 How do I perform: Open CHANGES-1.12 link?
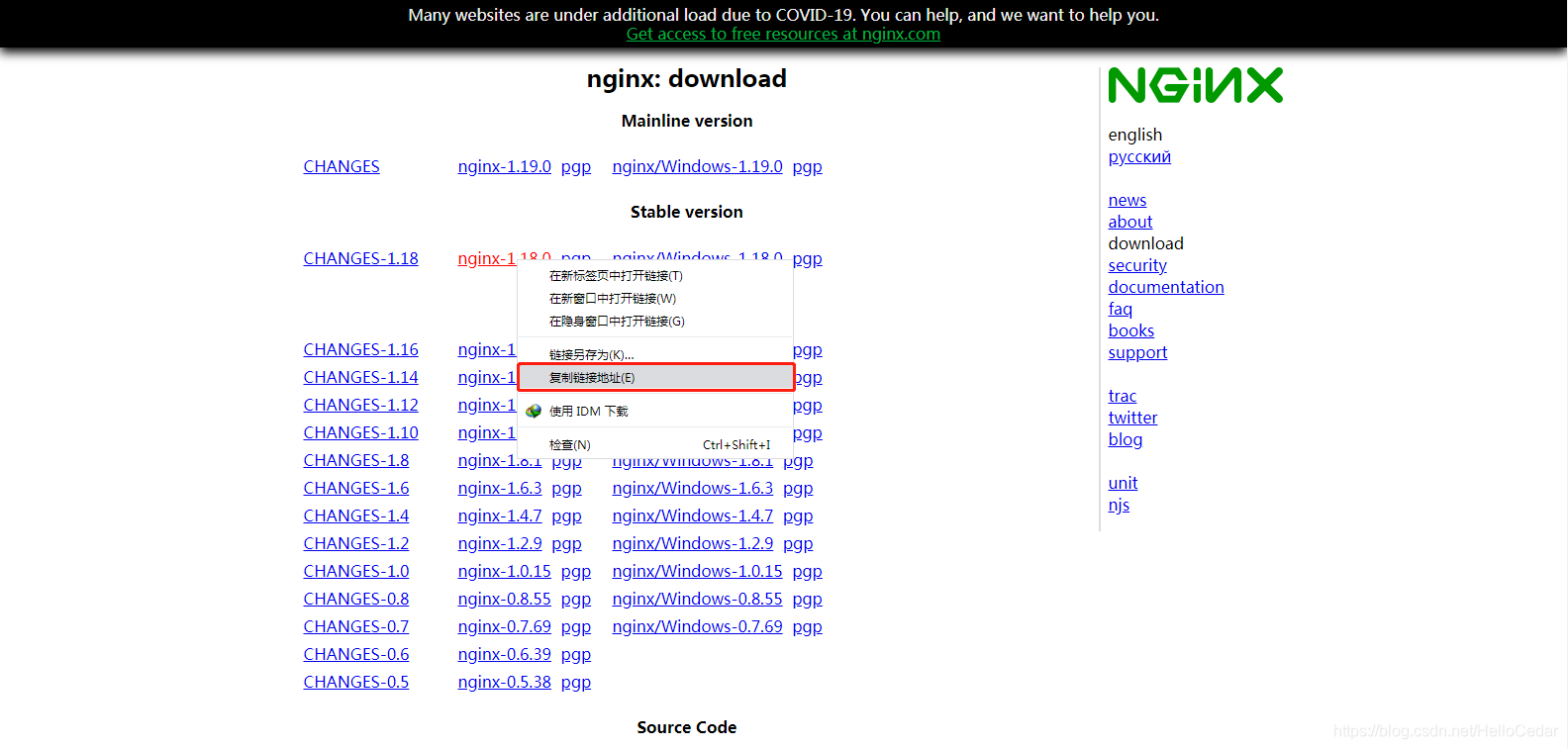[x=360, y=405]
